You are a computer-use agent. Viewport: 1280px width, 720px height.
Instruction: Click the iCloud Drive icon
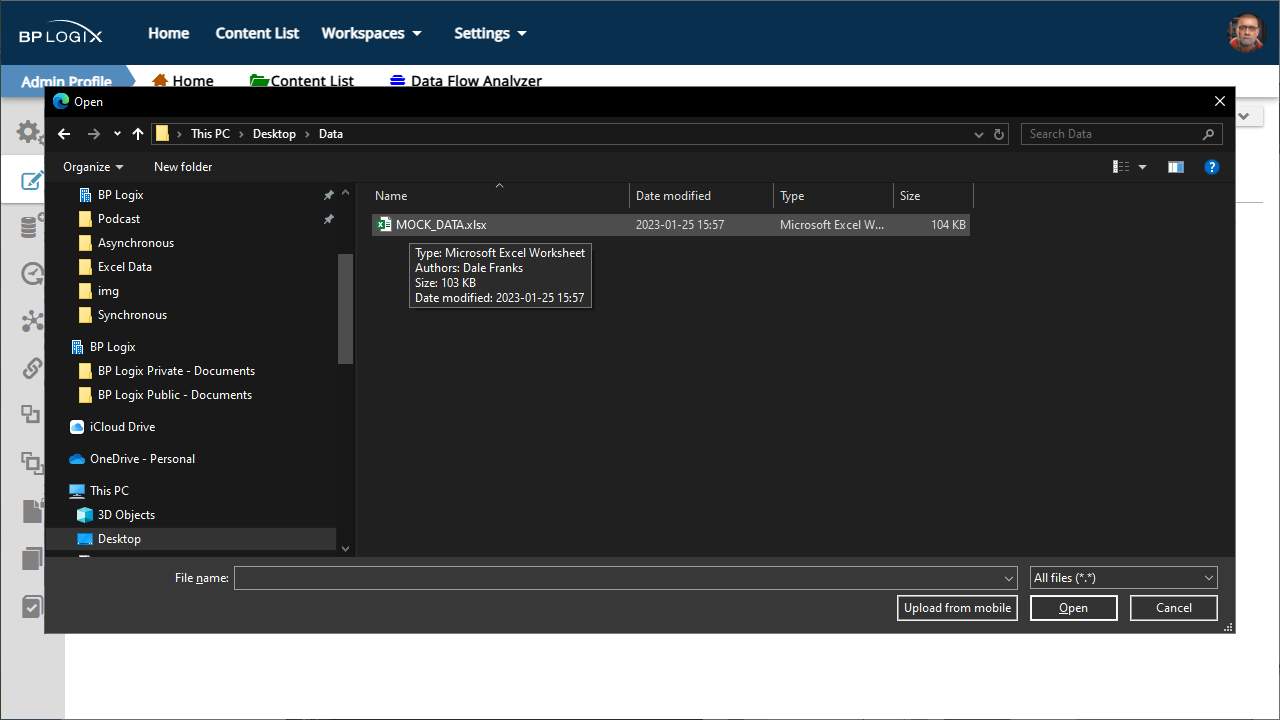(77, 427)
